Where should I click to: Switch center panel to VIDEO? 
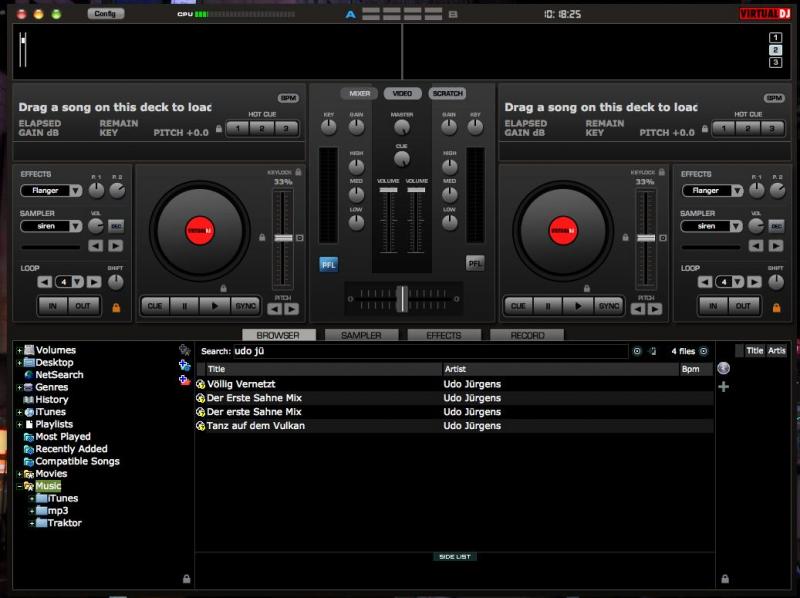[x=402, y=93]
